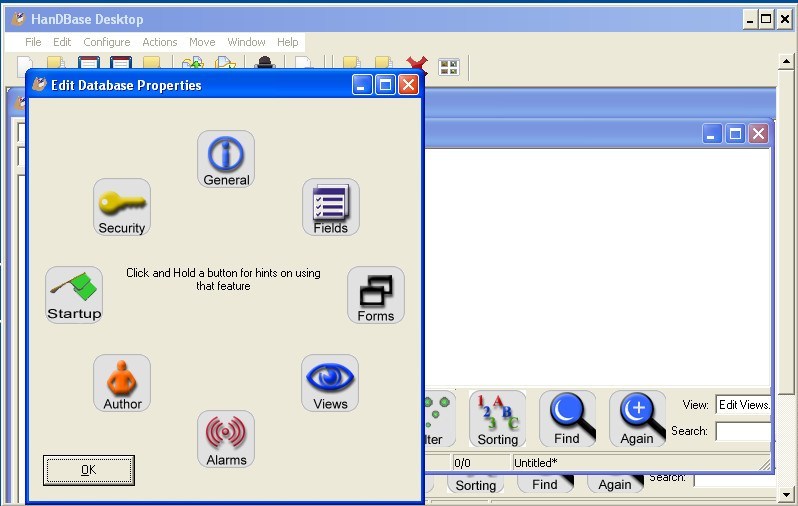Open the Startup properties icon

pos(74,295)
